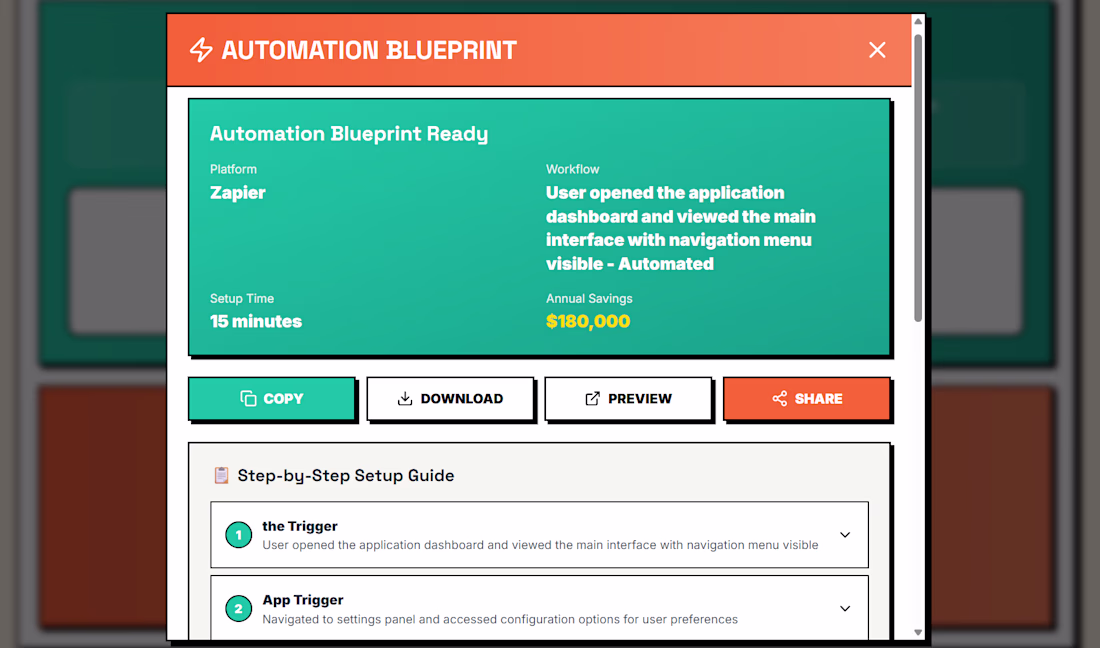The image size is (1100, 648).
Task: Click the Annual Savings label
Action: coord(589,298)
